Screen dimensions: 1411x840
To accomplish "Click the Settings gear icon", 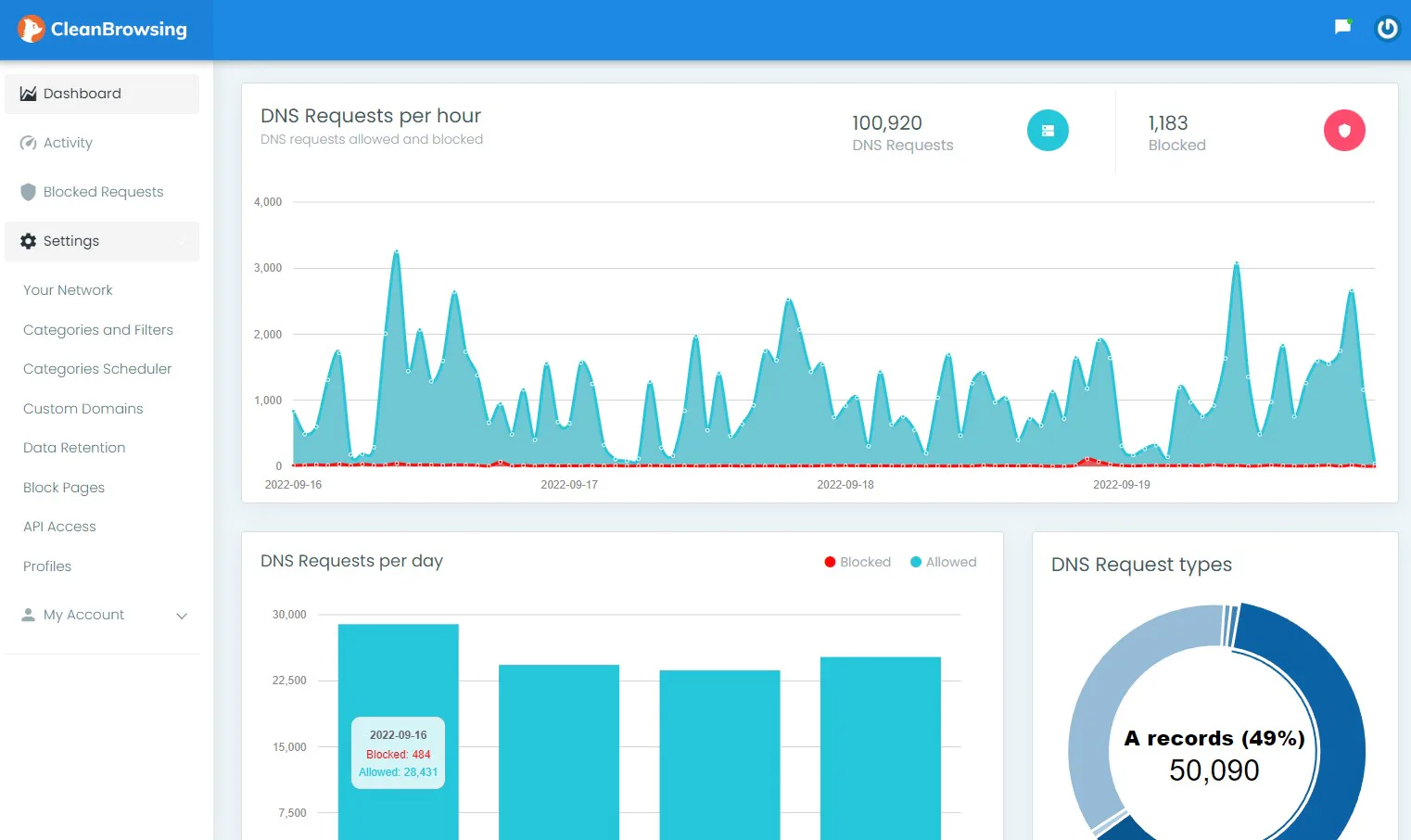I will pyautogui.click(x=29, y=241).
